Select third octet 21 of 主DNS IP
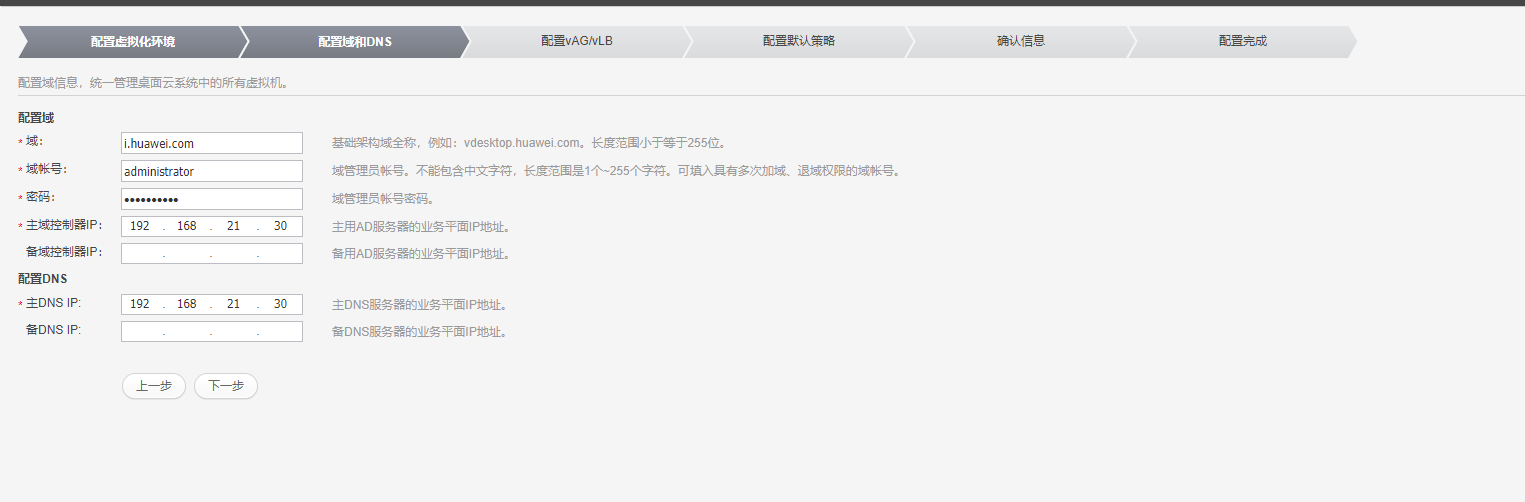 point(234,304)
